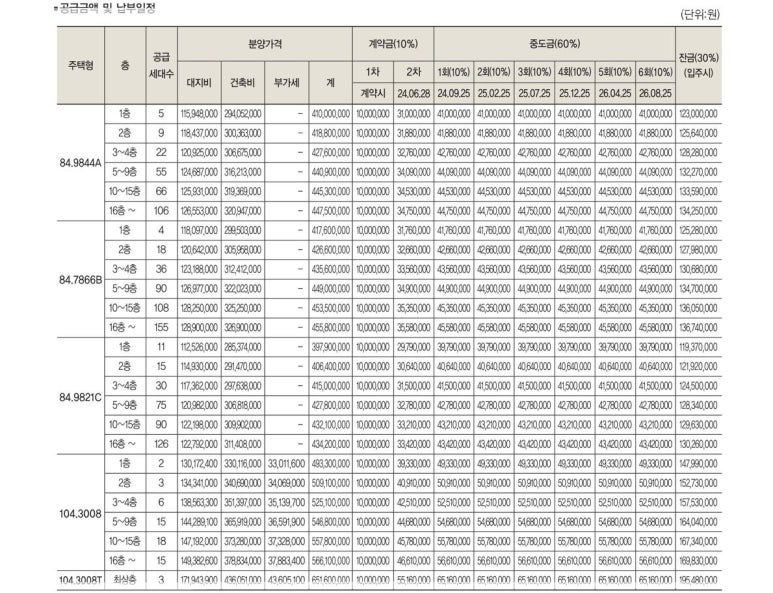Click total price 434,200,000

pyautogui.click(x=331, y=444)
